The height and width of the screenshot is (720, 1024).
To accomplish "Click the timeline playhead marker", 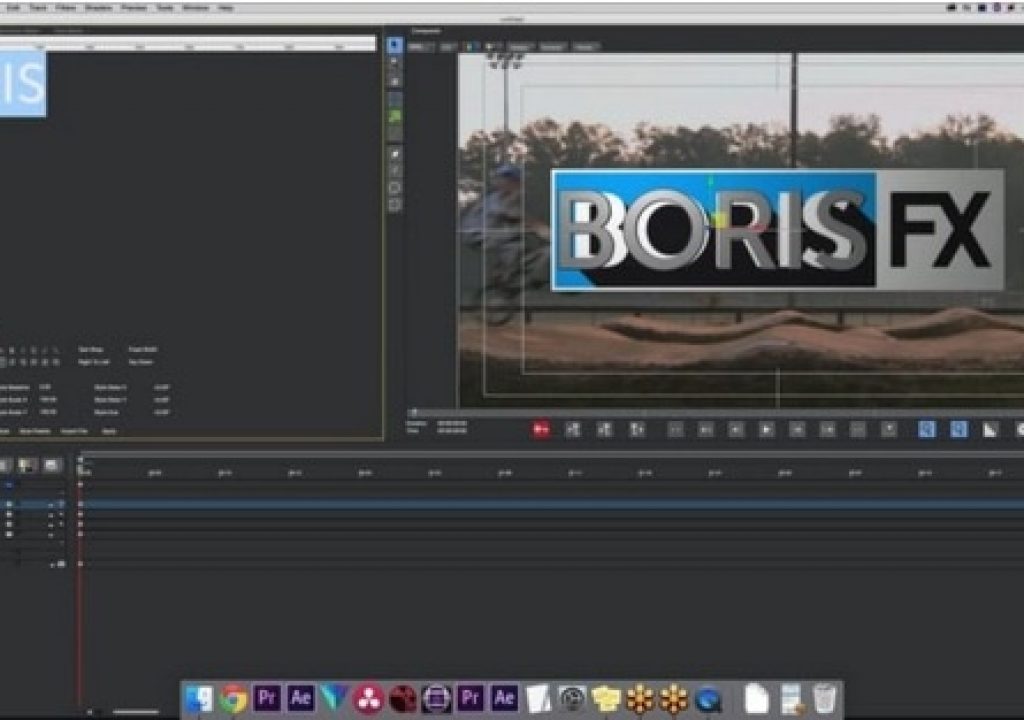I will pos(81,465).
